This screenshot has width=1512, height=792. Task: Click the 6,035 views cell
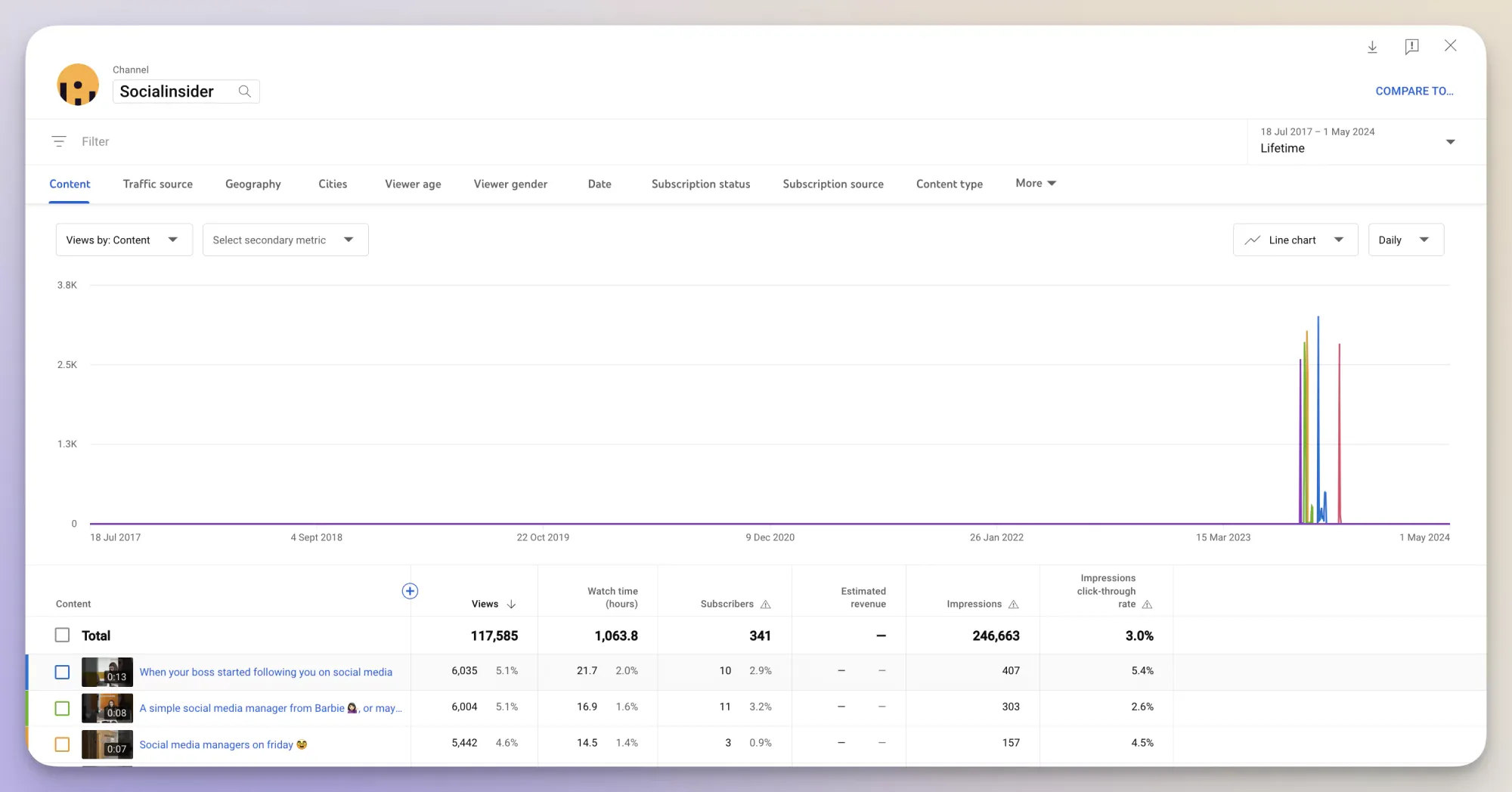pos(464,670)
